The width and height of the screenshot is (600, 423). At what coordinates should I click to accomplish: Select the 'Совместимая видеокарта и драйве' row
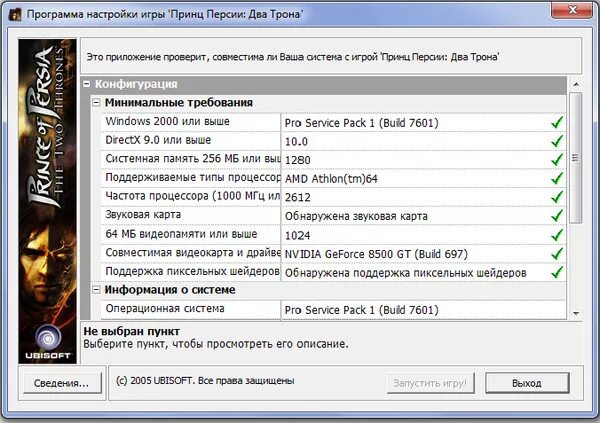333,253
